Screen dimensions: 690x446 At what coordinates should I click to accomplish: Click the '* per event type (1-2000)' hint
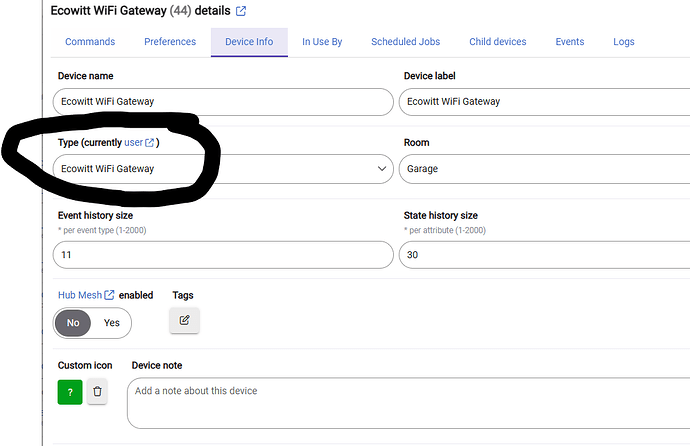(x=102, y=230)
